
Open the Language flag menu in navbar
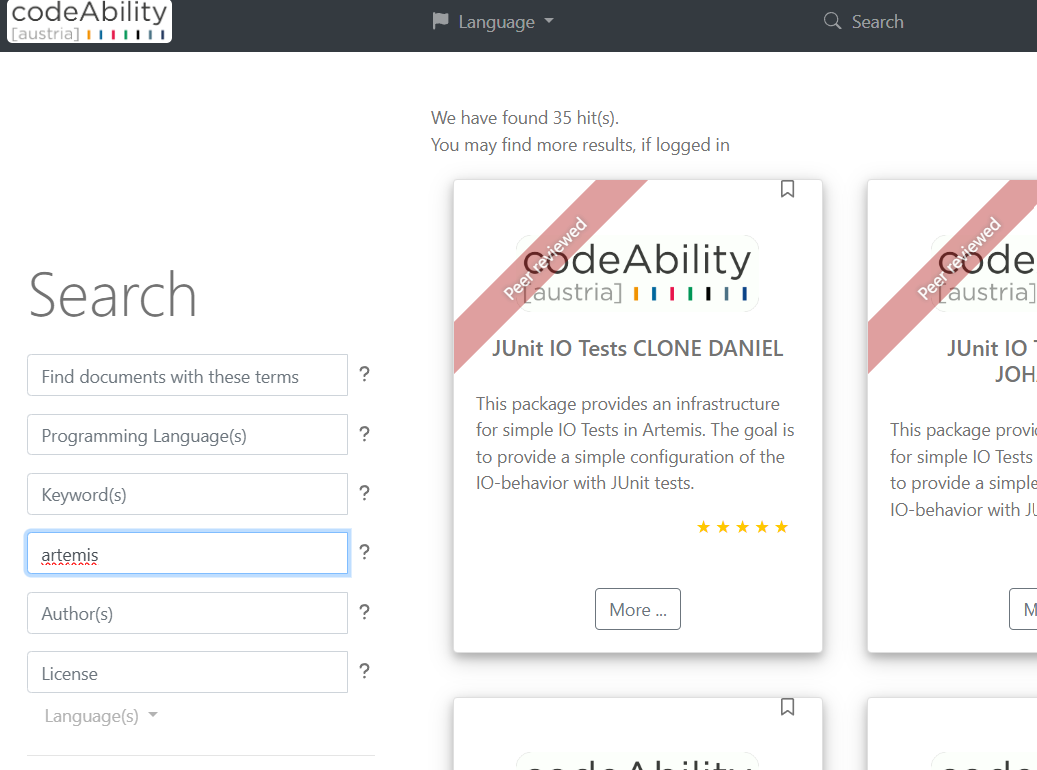point(493,22)
